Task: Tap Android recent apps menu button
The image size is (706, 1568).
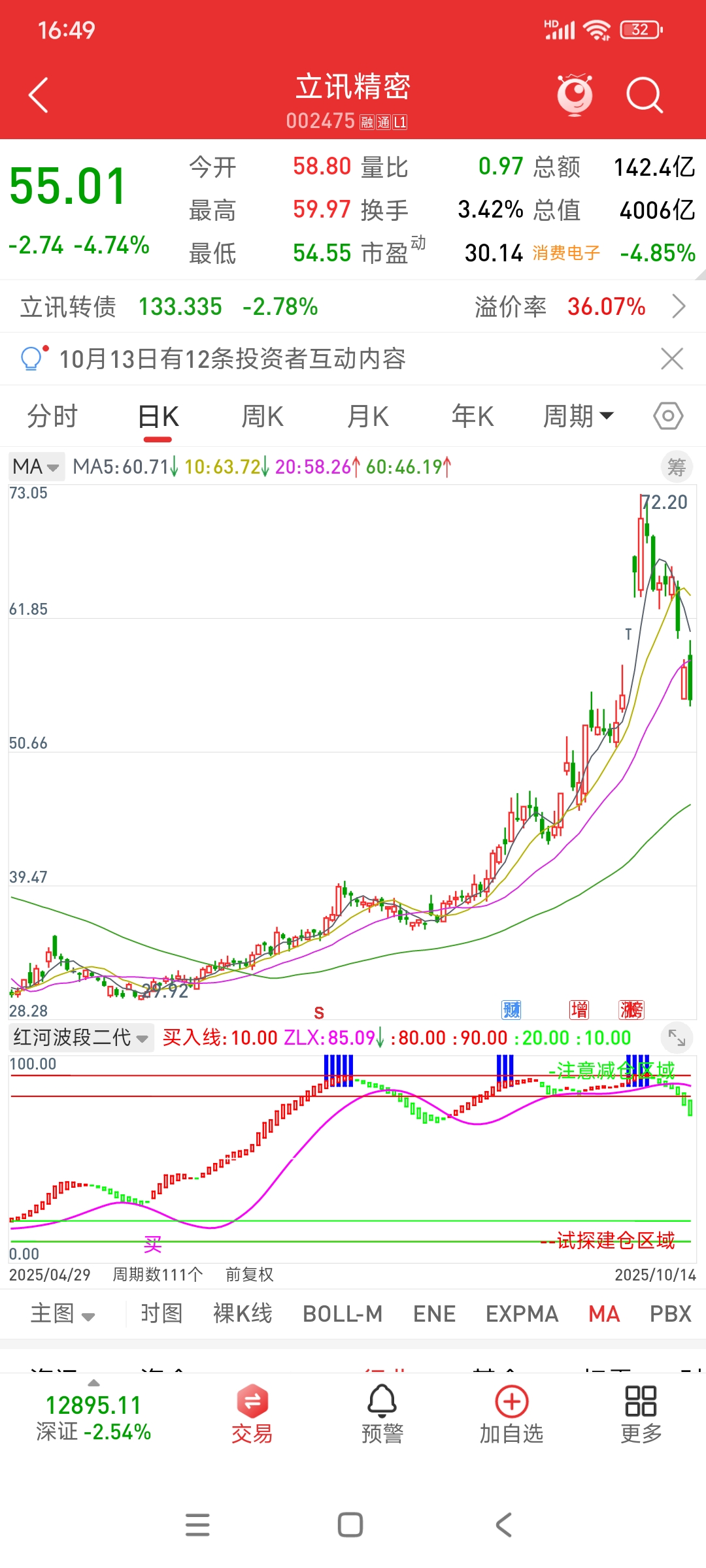Action: [197, 1525]
